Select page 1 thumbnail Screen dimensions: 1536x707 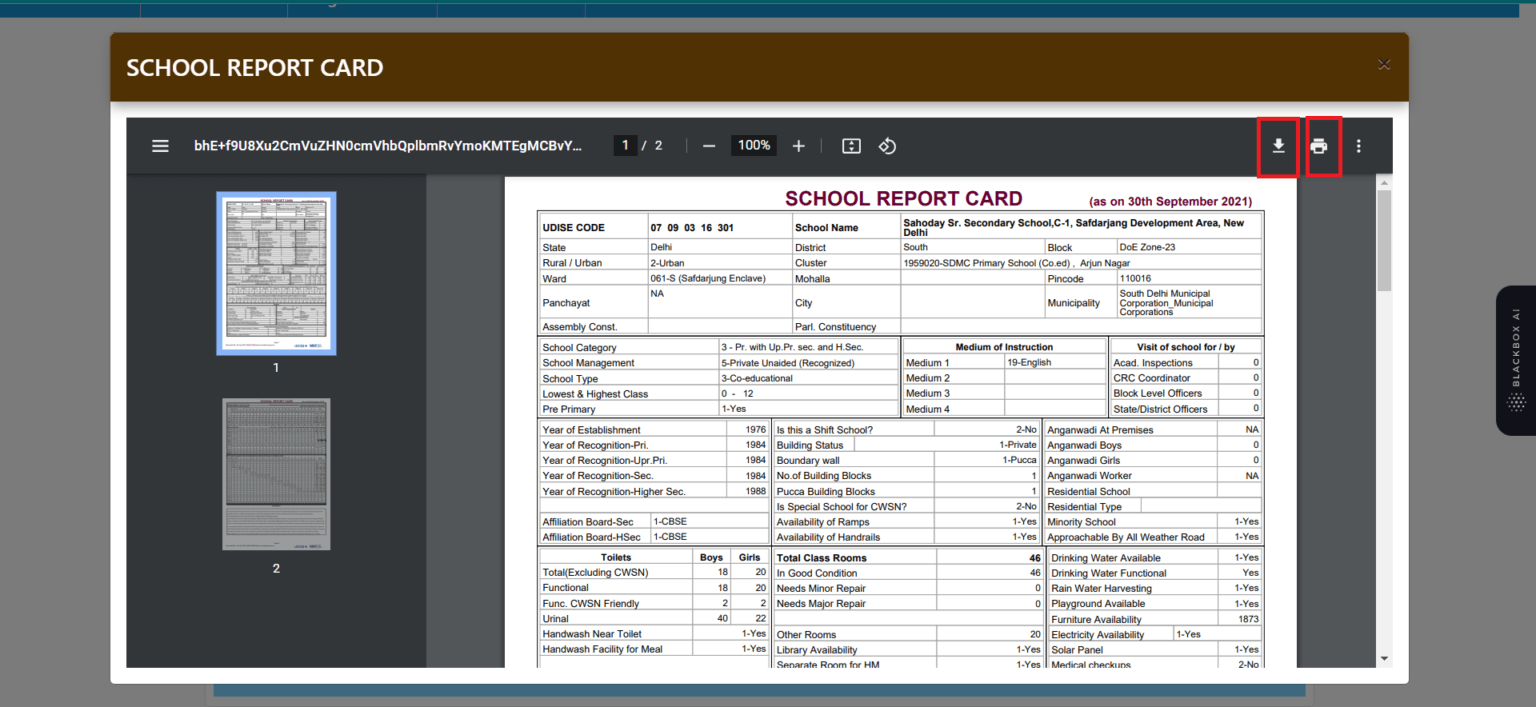[x=276, y=273]
